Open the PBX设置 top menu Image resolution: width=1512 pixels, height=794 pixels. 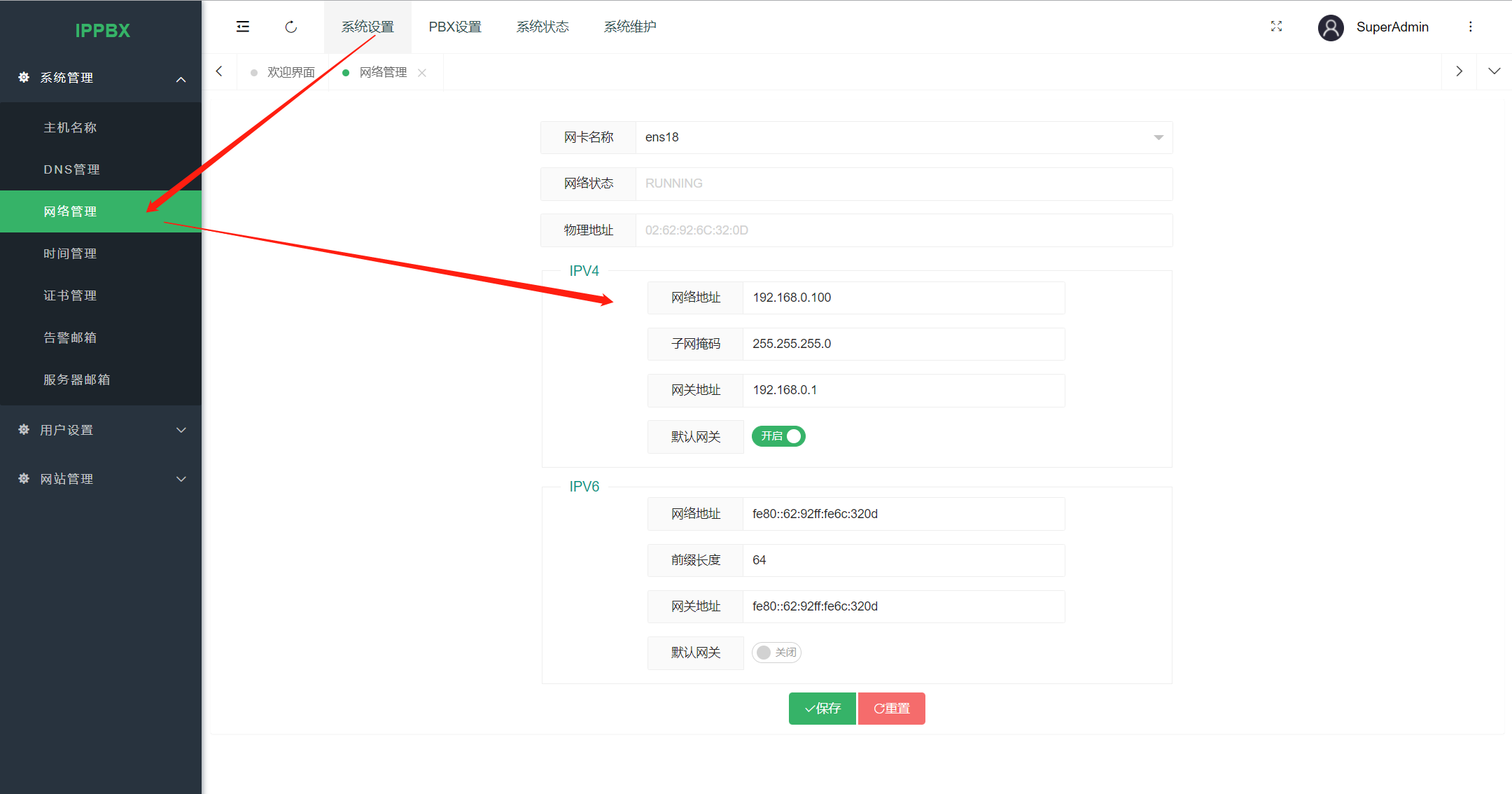pos(455,27)
